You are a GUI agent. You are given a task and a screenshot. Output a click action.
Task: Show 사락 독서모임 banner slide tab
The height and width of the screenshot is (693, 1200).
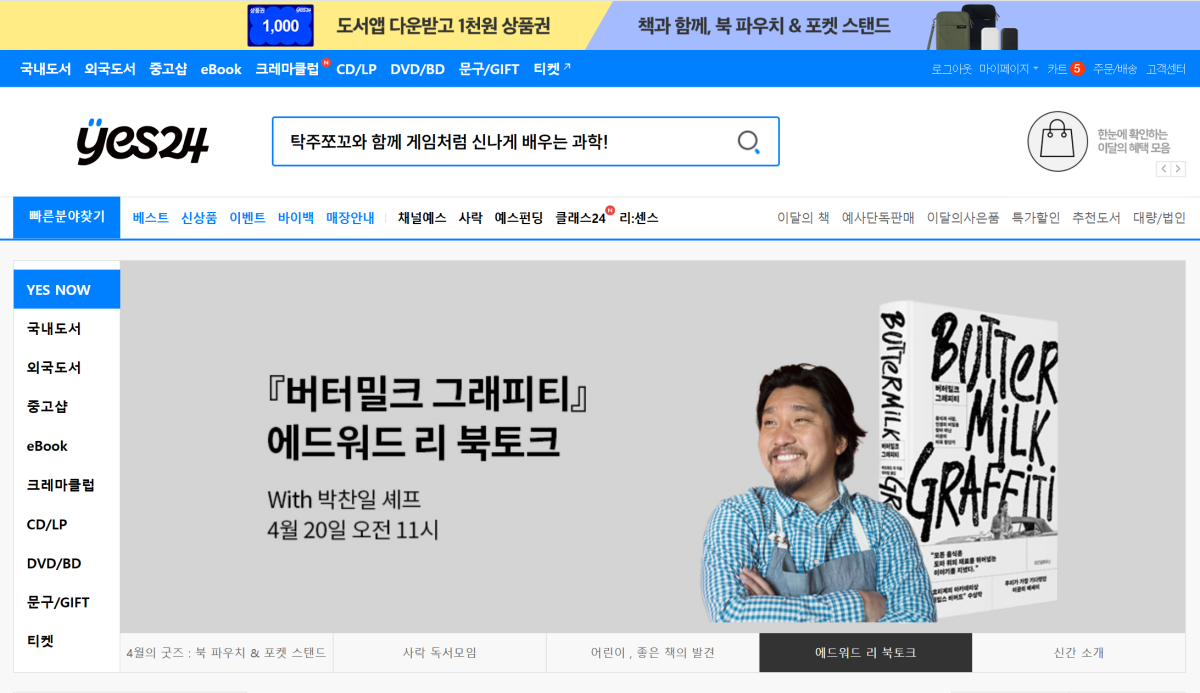tap(440, 653)
